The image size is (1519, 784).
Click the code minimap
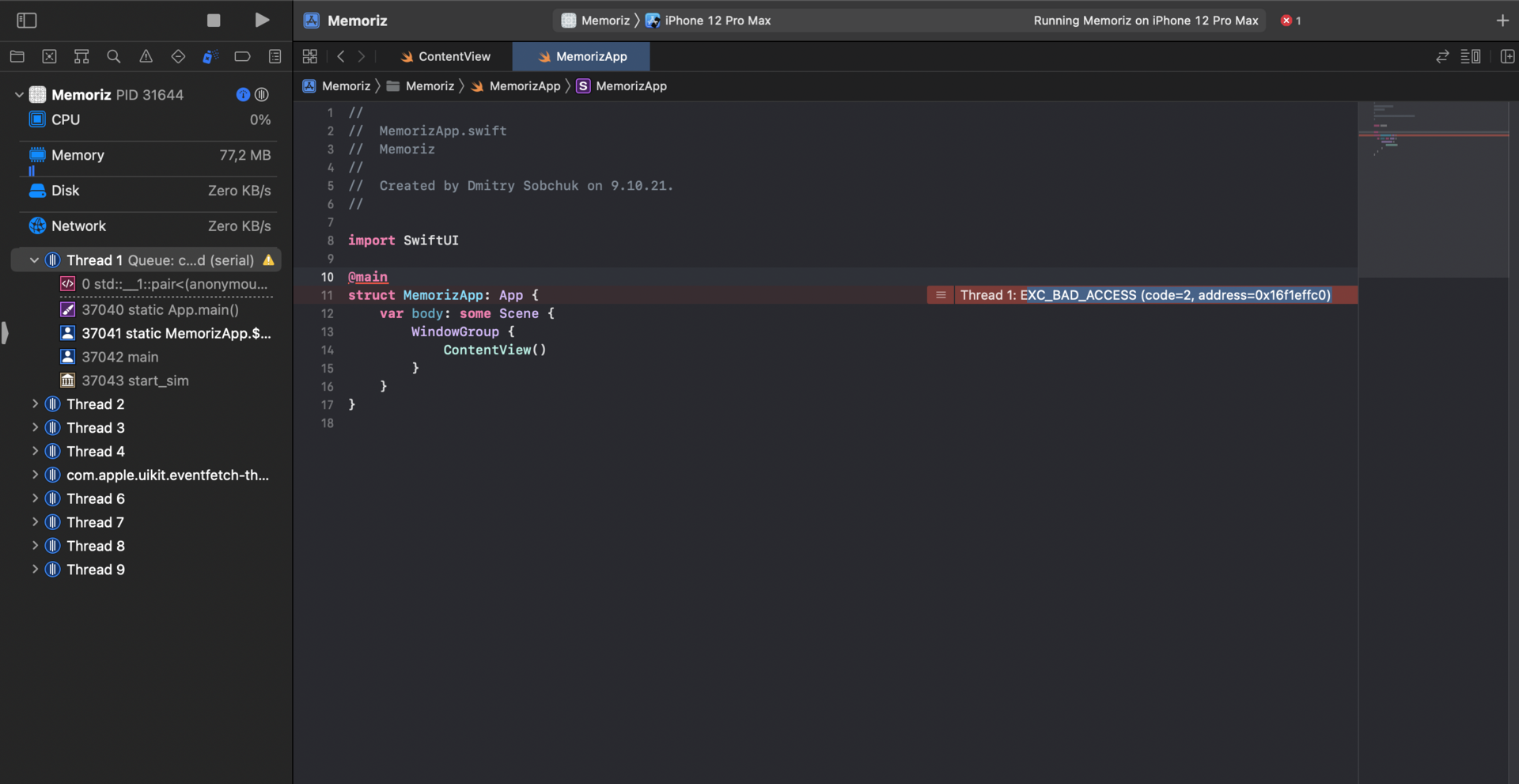point(1433,190)
